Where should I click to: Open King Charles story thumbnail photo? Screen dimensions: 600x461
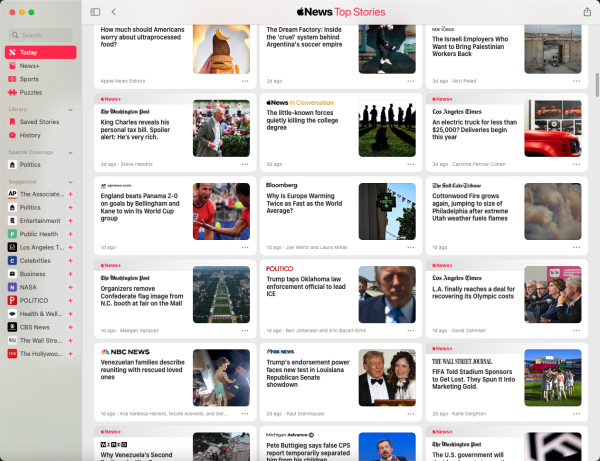[x=221, y=128]
